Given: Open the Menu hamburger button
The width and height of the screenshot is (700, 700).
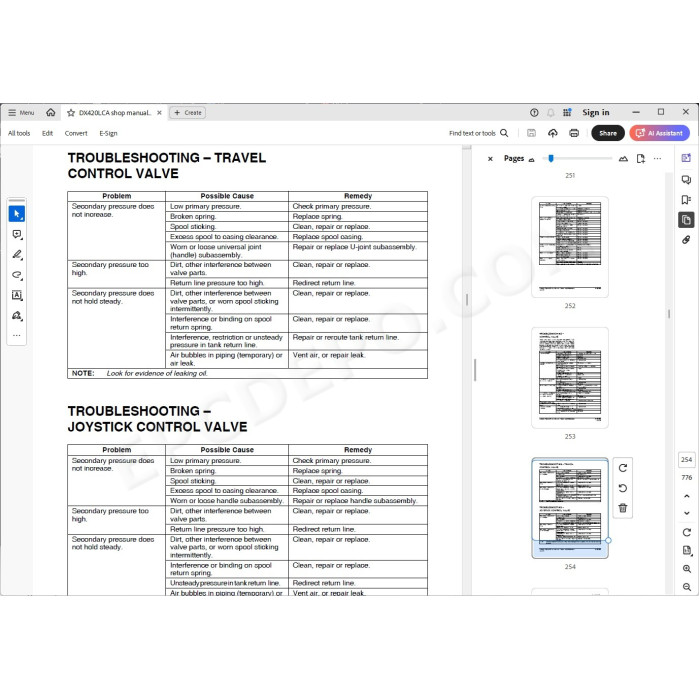Looking at the screenshot, I should 21,112.
